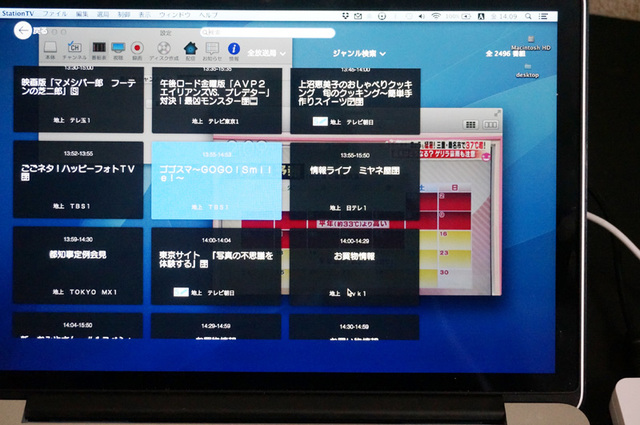Open the 情報ライブ ミヤネ屋 program tile
This screenshot has width=640, height=425.
354,179
